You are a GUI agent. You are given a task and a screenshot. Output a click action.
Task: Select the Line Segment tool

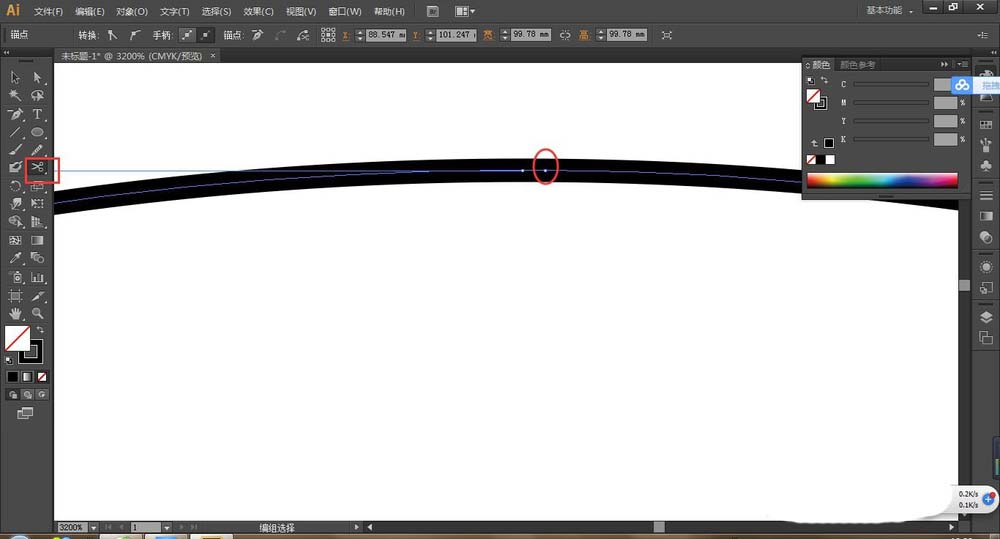point(15,133)
